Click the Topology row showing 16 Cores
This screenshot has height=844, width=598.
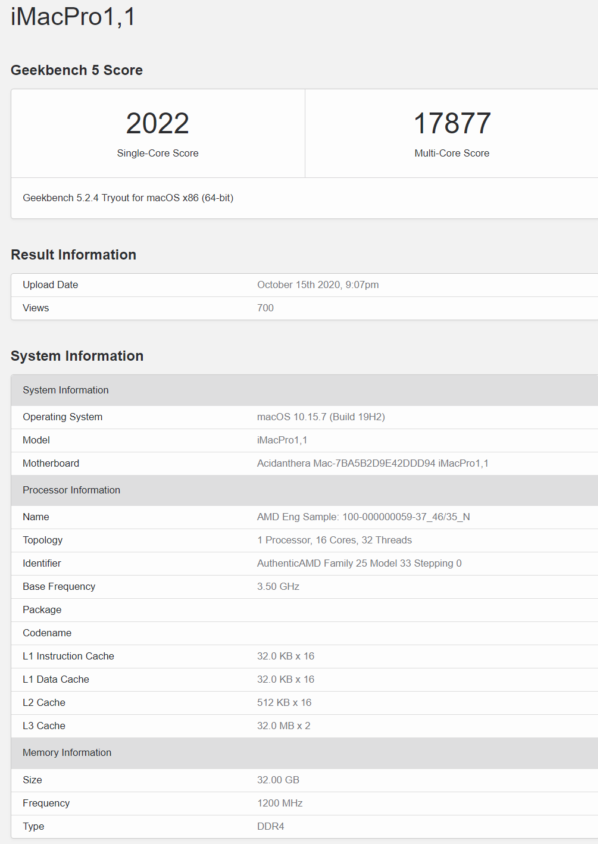(305, 540)
